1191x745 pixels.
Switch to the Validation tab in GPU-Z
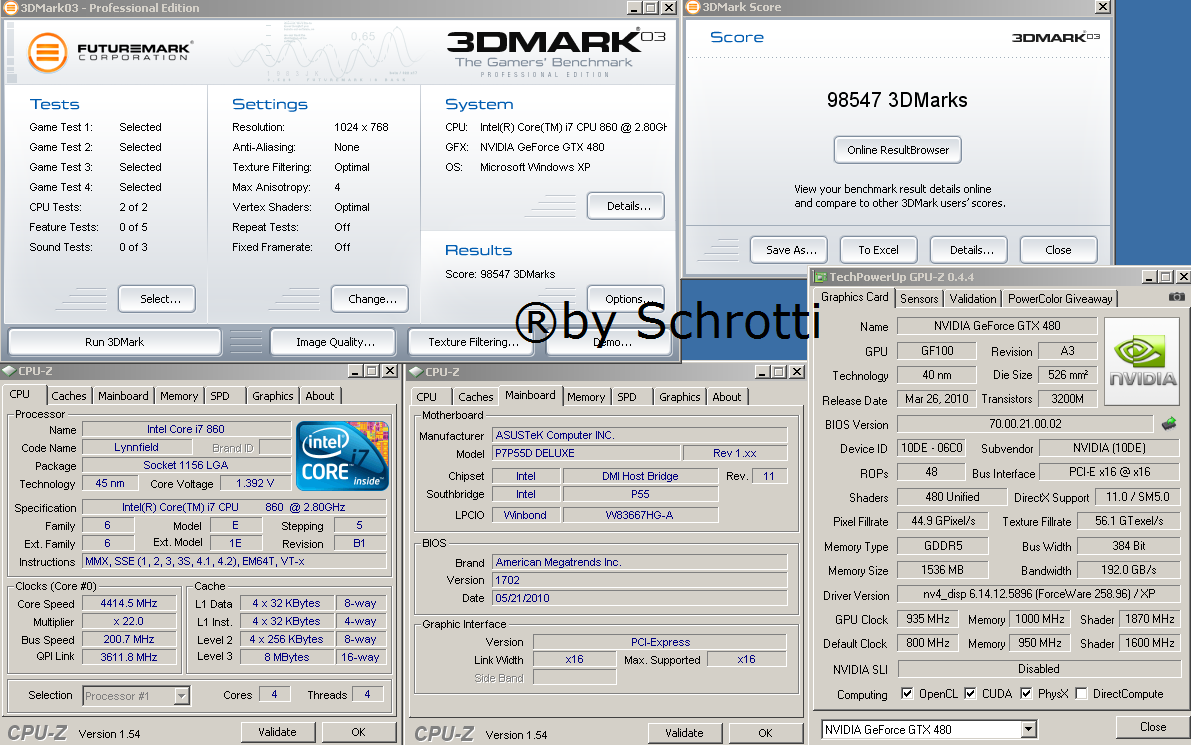(972, 299)
